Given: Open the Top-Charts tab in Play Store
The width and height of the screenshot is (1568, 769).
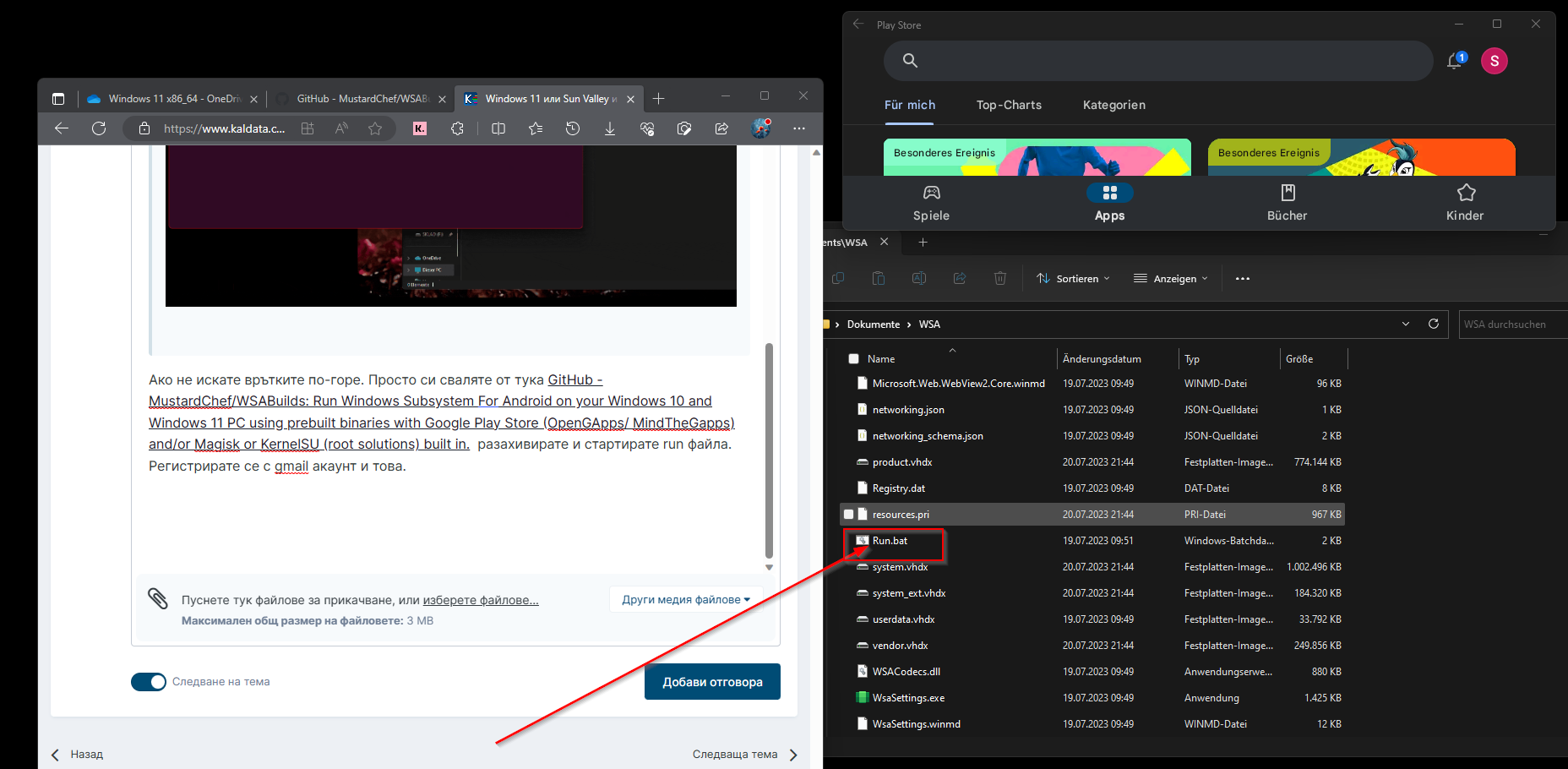Looking at the screenshot, I should pos(1009,105).
